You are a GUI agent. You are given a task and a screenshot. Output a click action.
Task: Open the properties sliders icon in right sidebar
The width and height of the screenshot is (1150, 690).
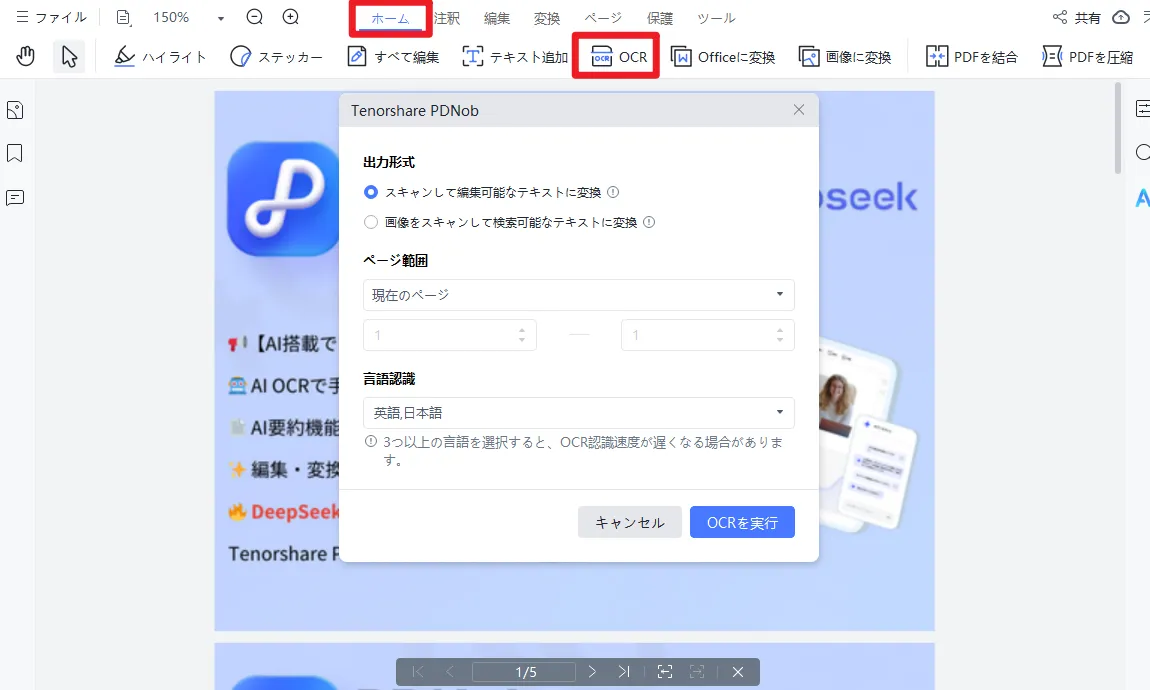click(x=1143, y=109)
